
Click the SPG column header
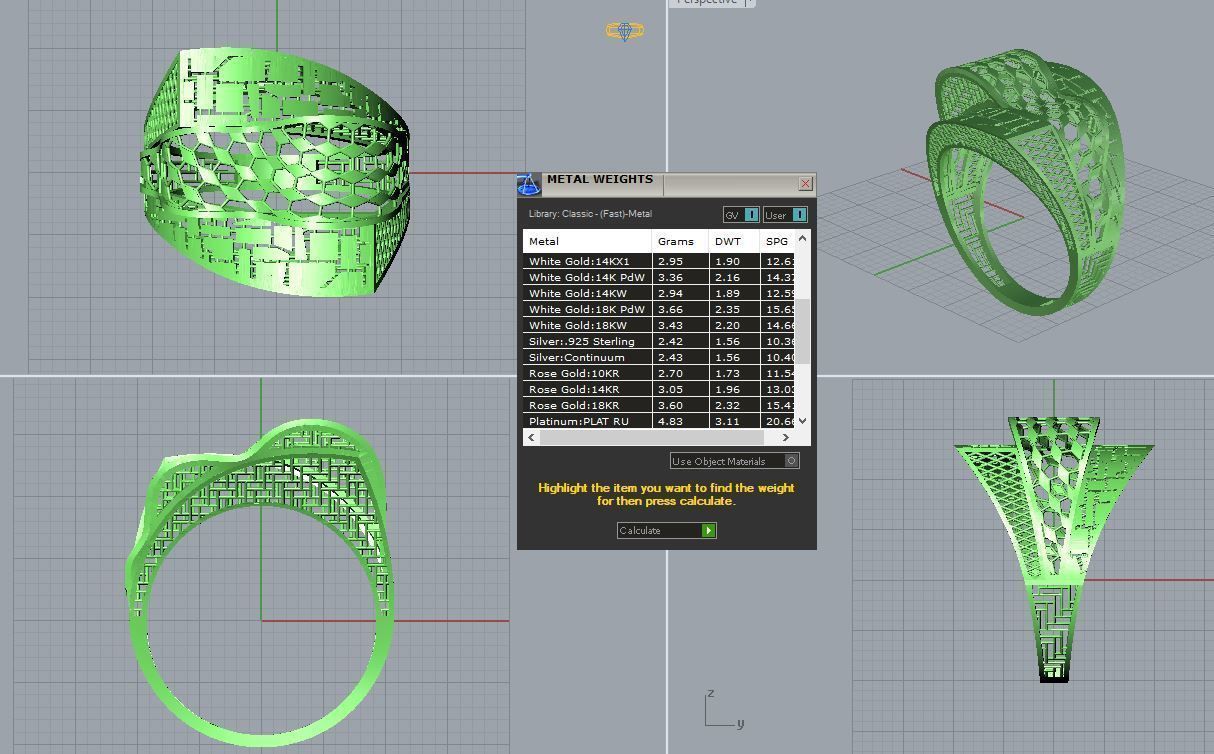click(777, 241)
